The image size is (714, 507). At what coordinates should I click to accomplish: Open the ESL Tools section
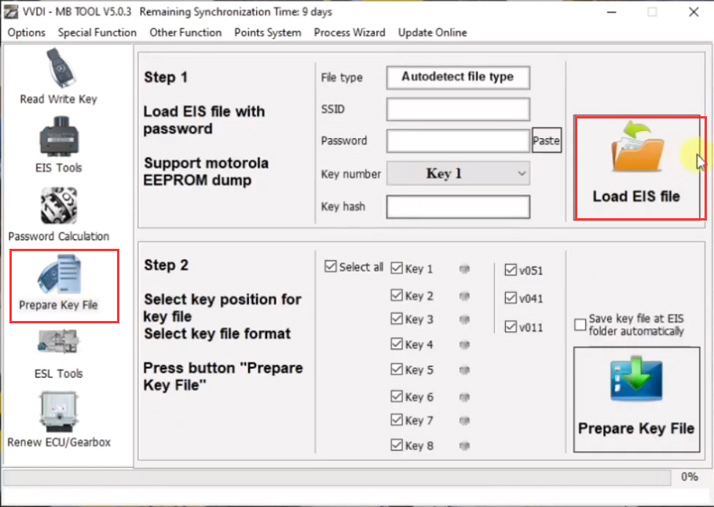59,354
